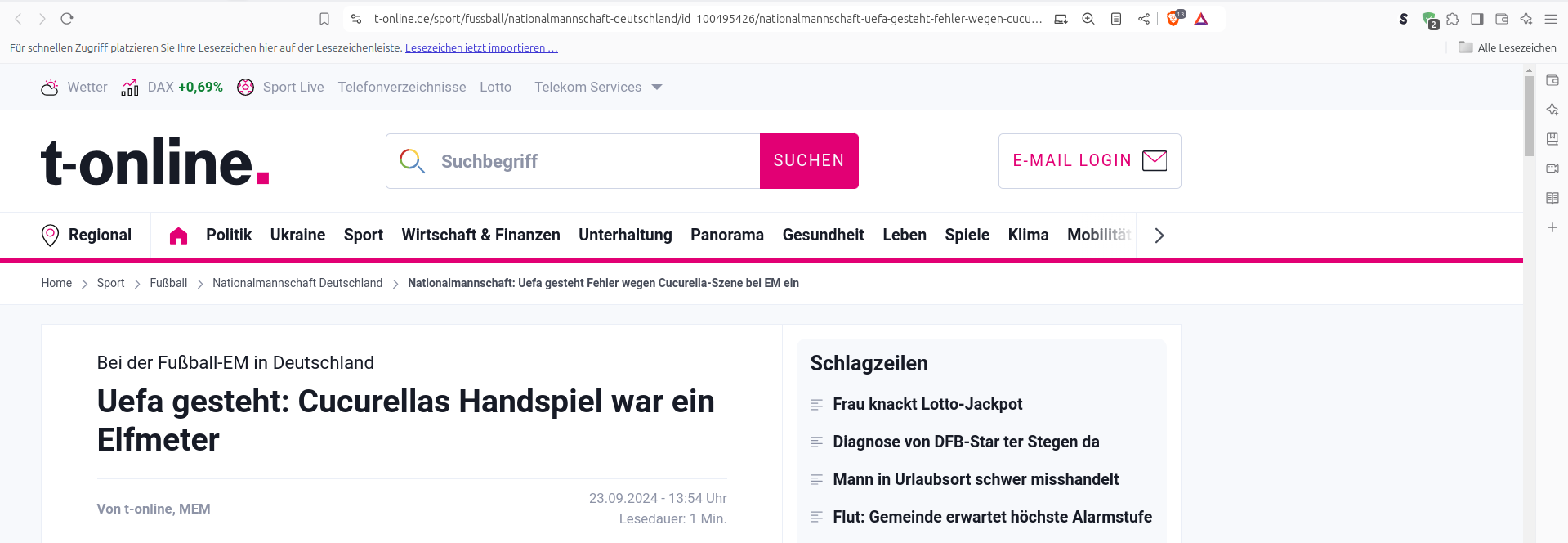Viewport: 1568px width, 543px height.
Task: Open headline Frau knackt Lotto-Jackpot
Action: 927,404
